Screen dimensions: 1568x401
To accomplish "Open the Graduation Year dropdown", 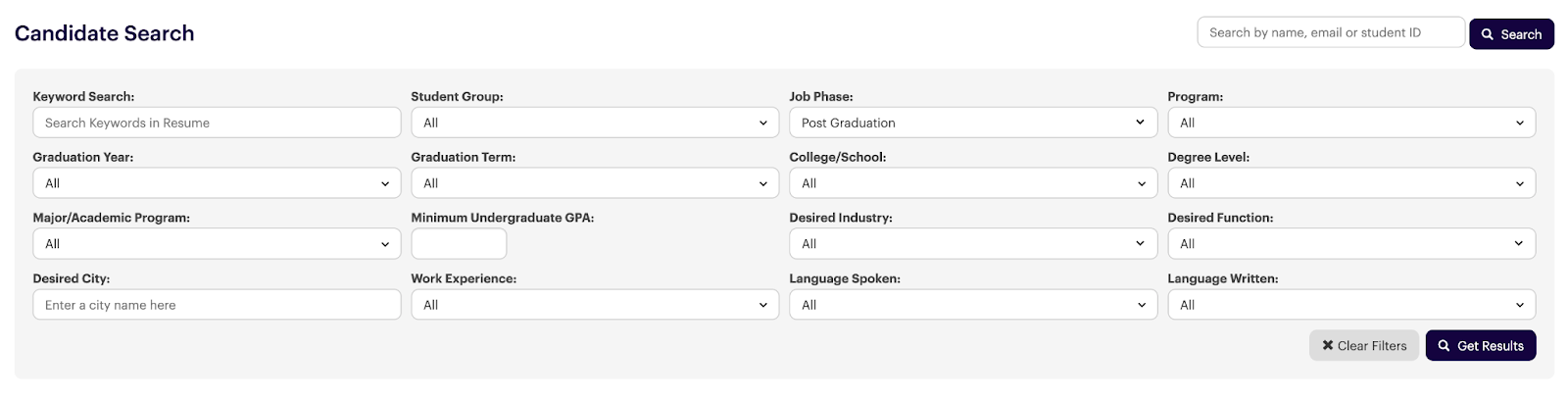I will coord(217,183).
